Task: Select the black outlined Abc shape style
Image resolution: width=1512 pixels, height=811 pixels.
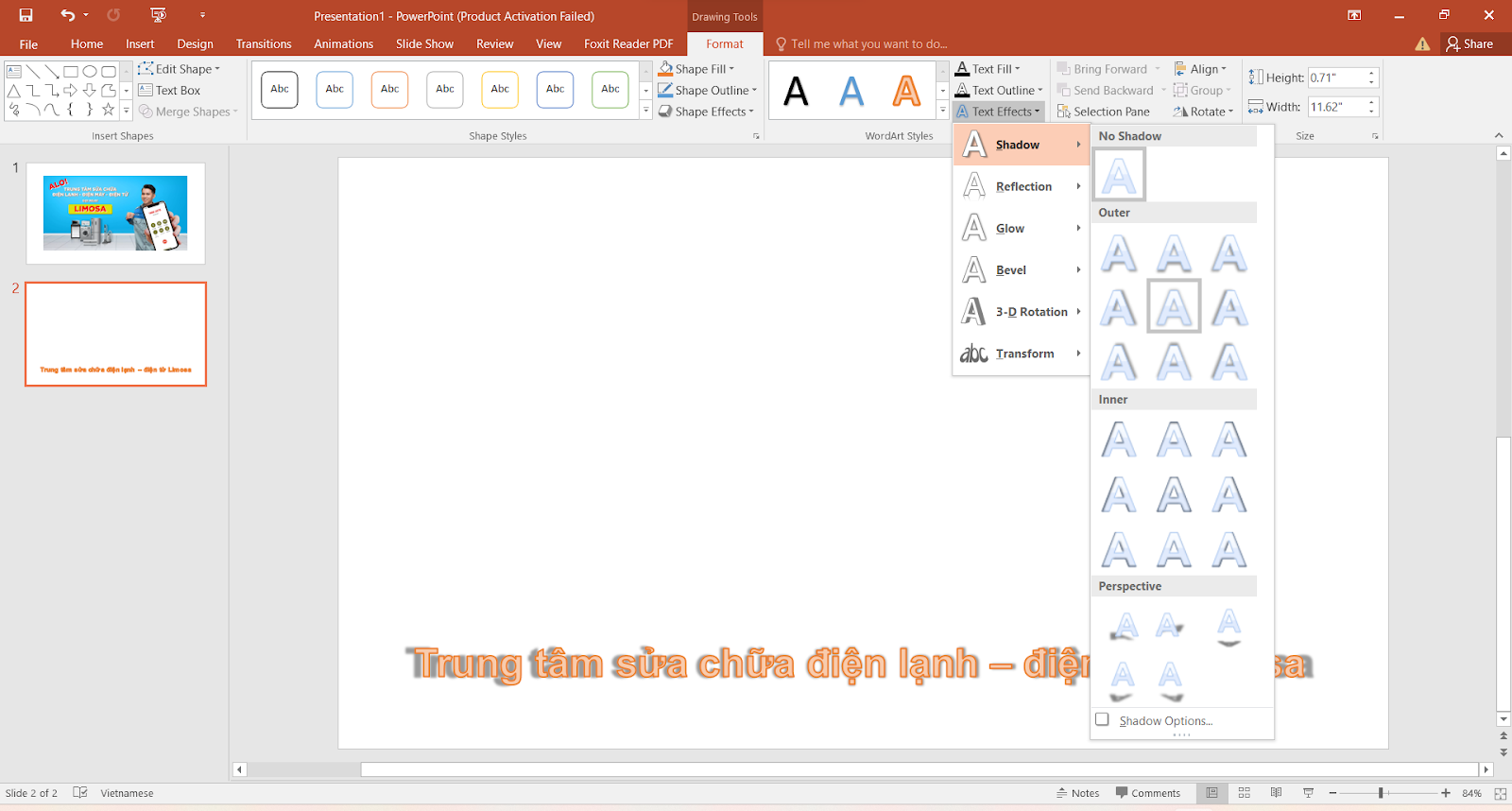Action: click(280, 90)
